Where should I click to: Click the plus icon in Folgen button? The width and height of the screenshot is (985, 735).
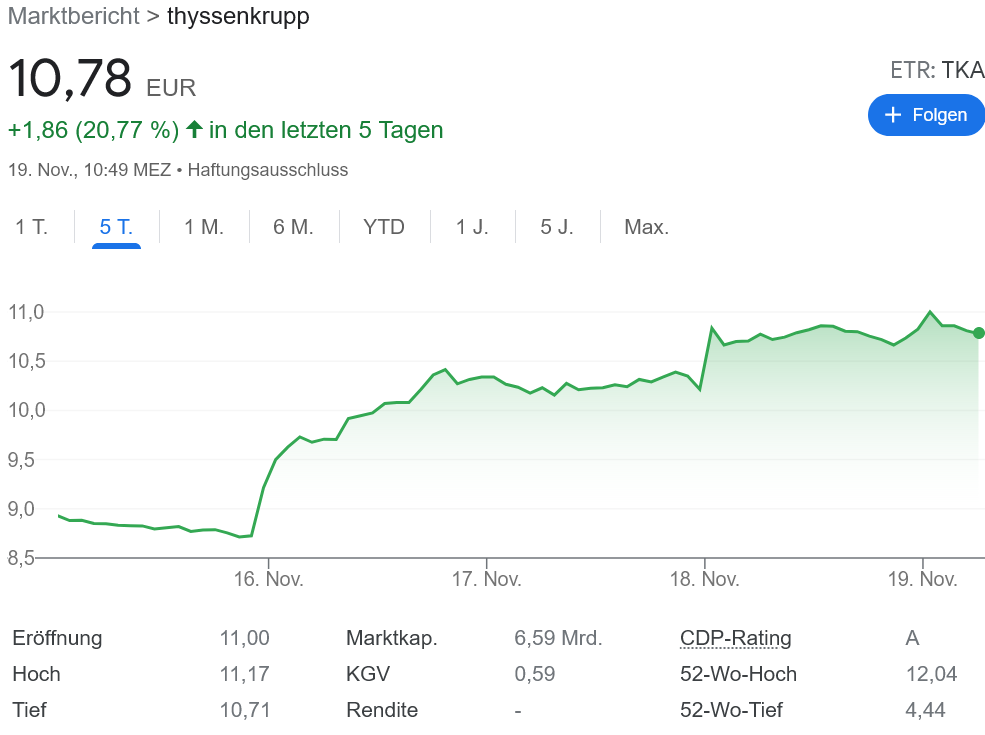click(893, 115)
